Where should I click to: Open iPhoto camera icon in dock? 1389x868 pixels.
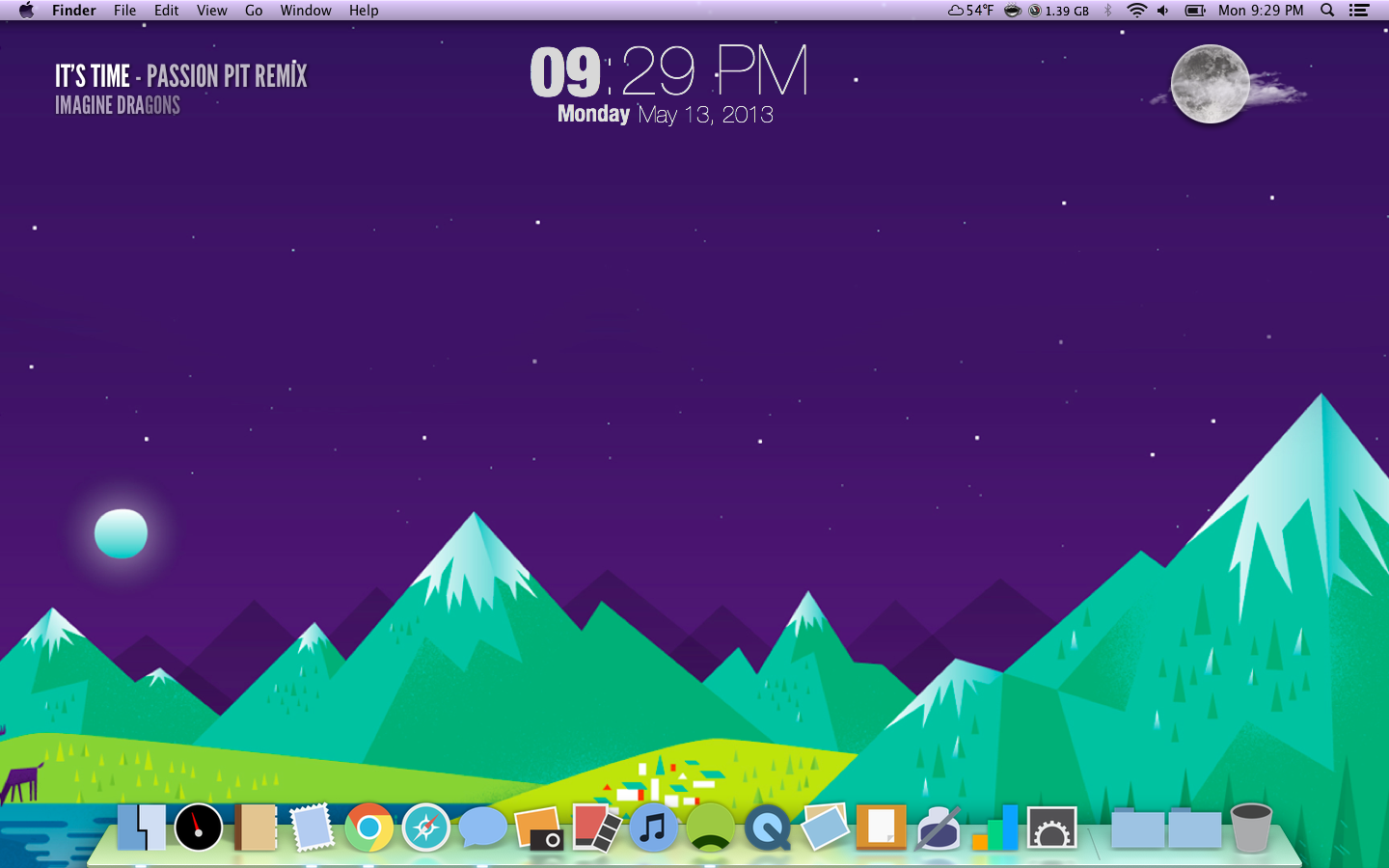tap(539, 828)
